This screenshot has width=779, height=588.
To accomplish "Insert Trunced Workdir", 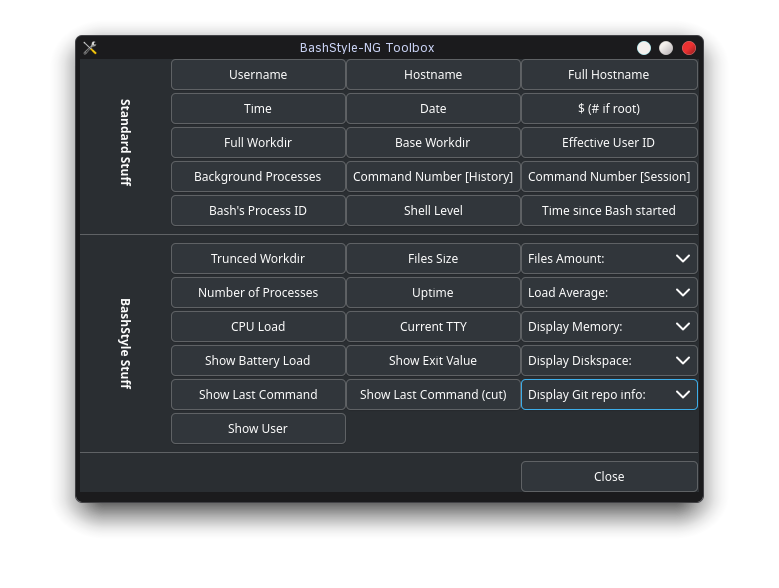I will pyautogui.click(x=258, y=258).
